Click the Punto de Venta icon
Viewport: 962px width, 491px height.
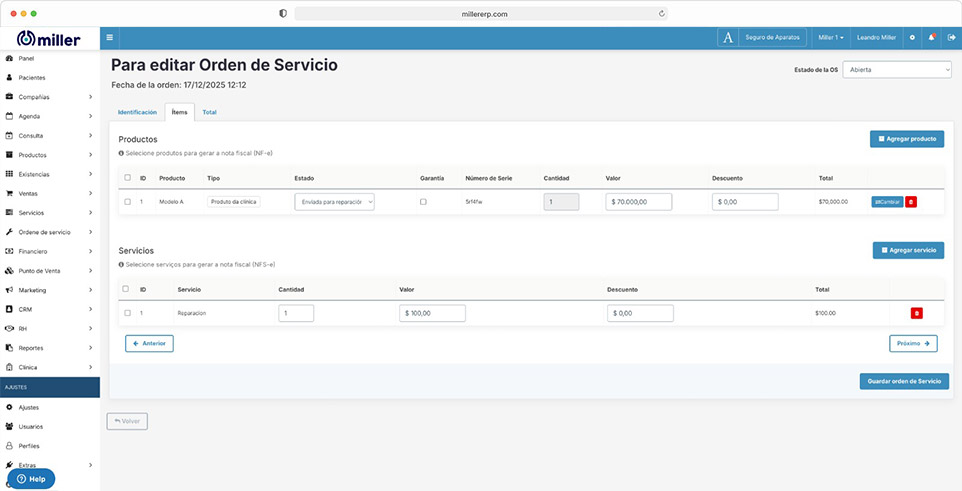point(9,271)
